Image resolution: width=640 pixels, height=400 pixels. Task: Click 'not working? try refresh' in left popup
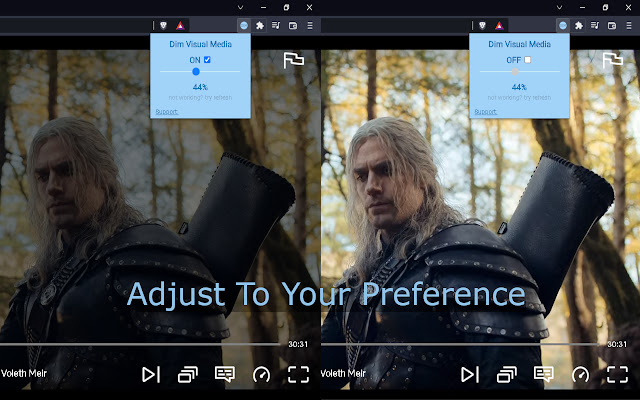tap(200, 98)
